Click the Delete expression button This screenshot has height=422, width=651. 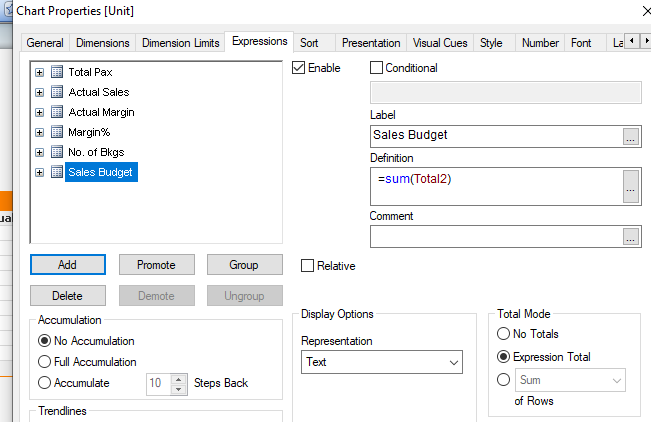click(x=68, y=296)
